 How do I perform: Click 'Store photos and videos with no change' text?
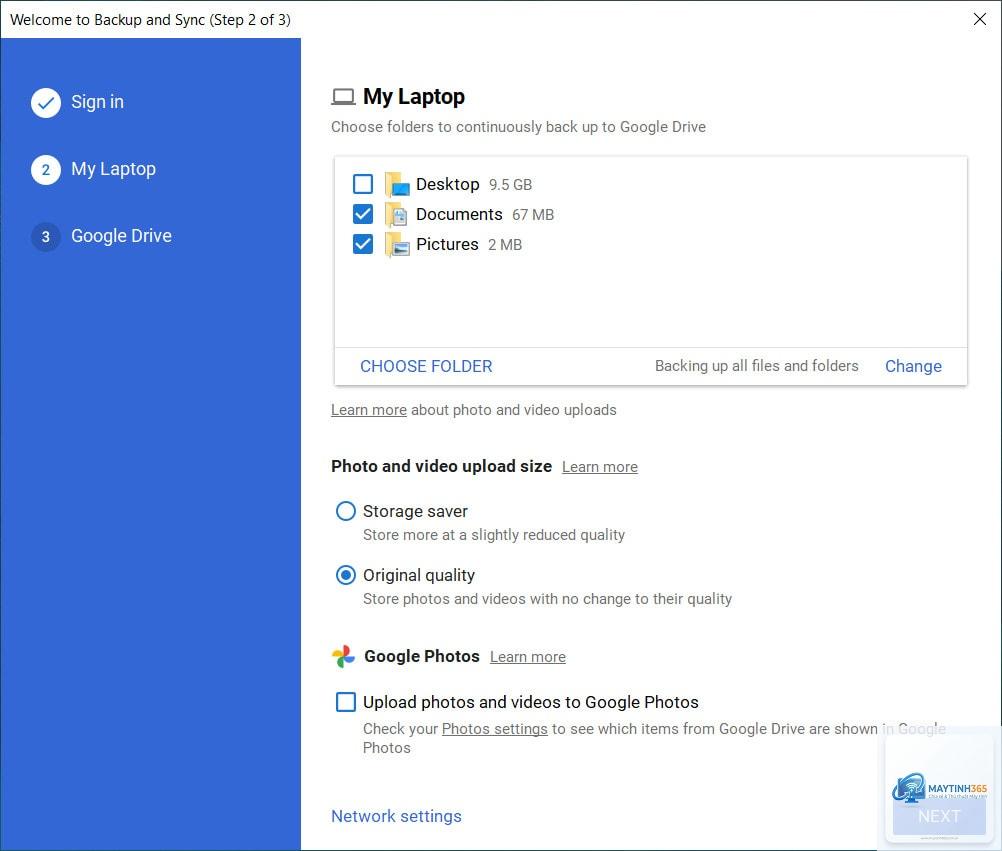click(547, 599)
